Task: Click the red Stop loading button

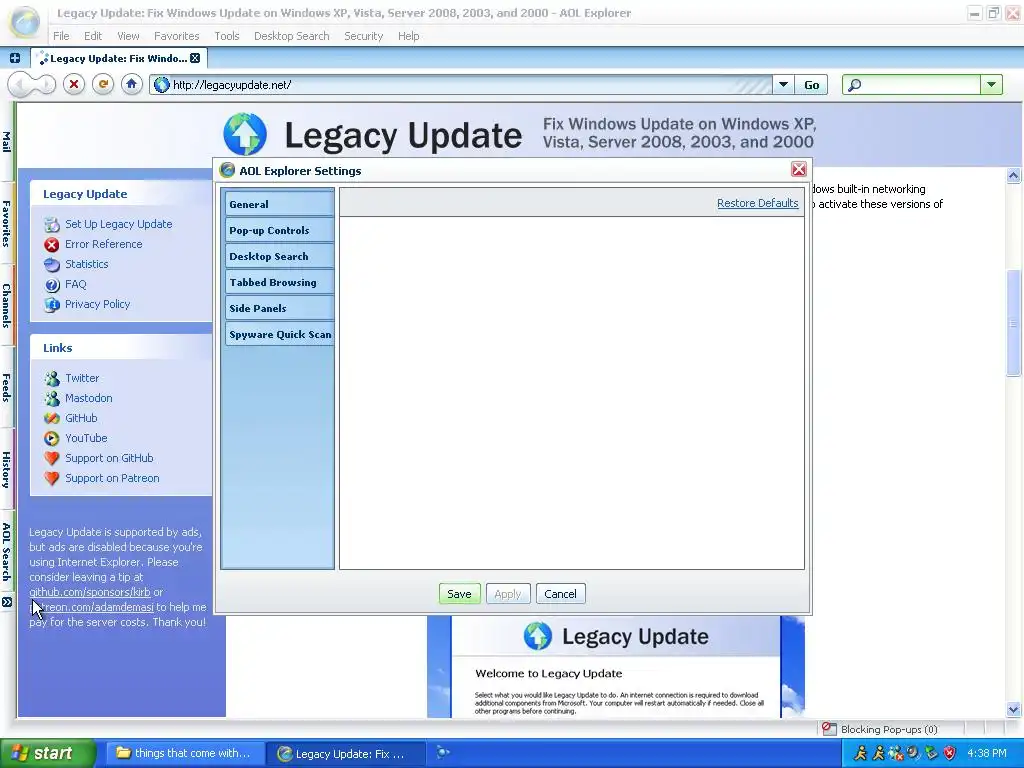Action: pyautogui.click(x=74, y=84)
